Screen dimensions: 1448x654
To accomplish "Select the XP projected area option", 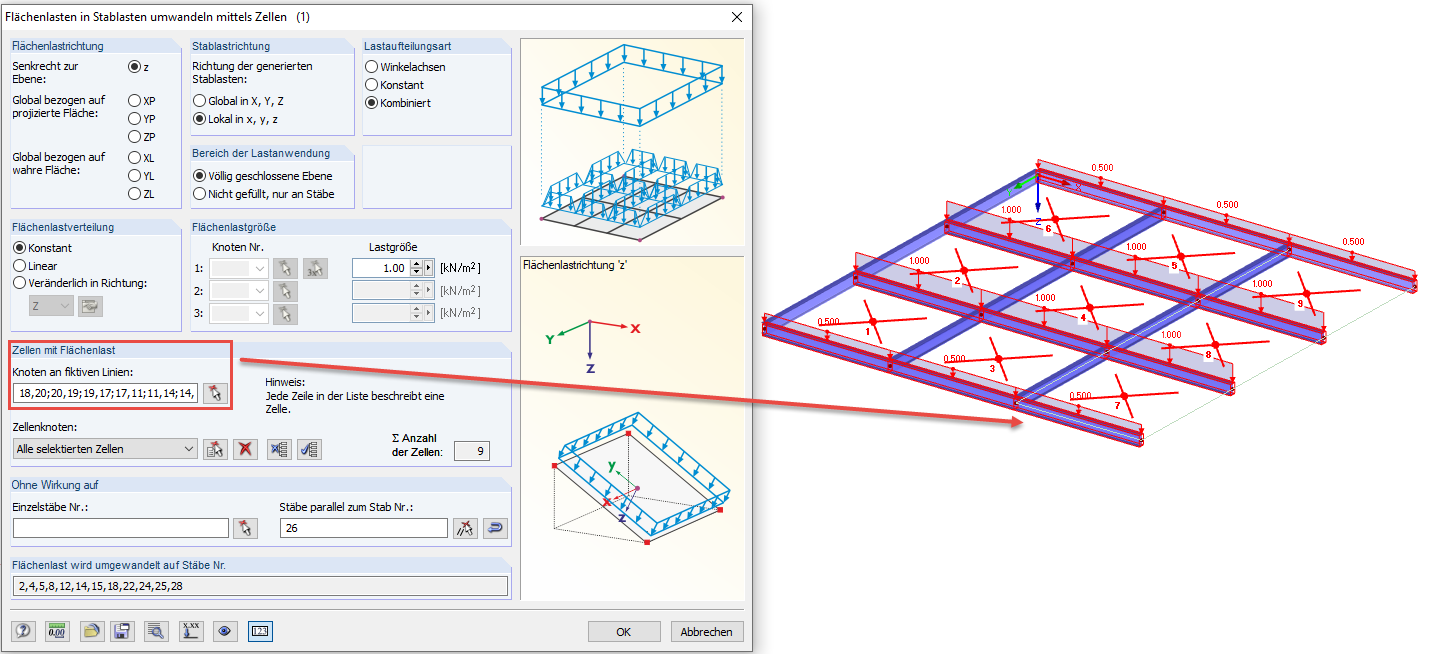I will [x=135, y=101].
